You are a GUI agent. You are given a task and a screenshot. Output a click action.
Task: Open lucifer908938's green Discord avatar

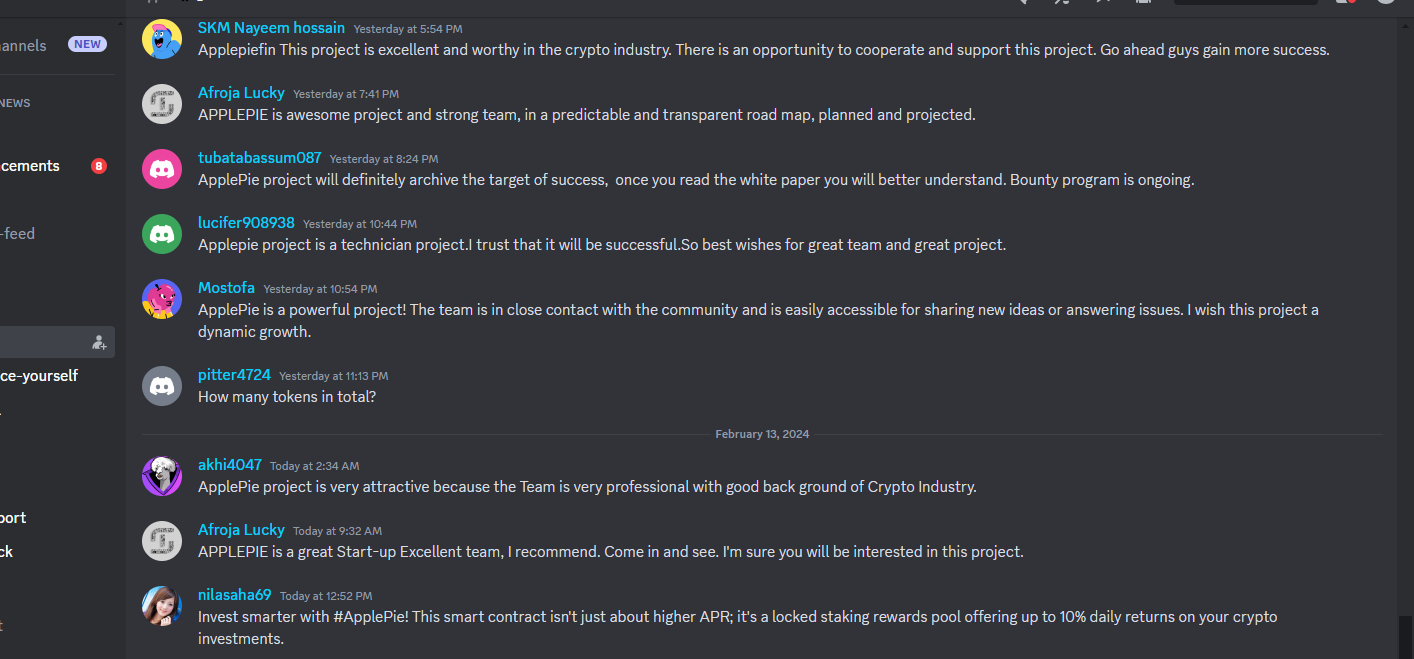point(162,234)
